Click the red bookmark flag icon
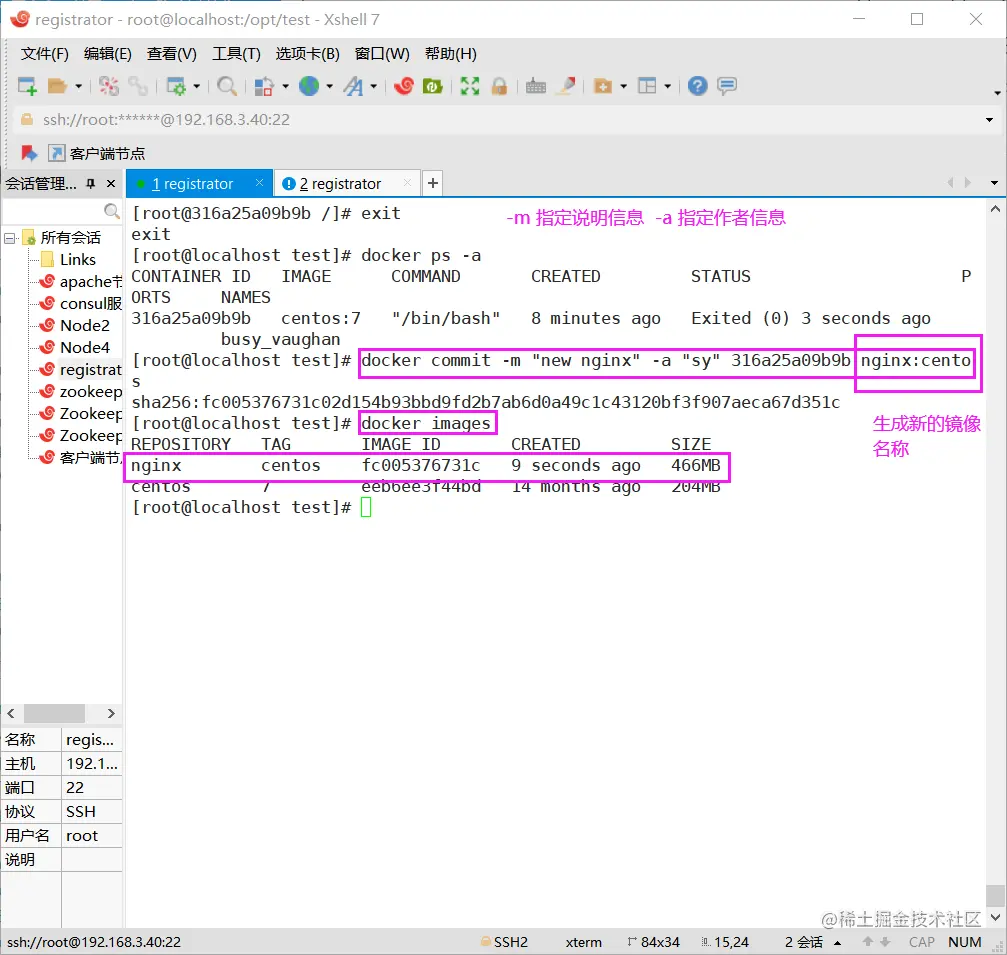 (x=28, y=153)
